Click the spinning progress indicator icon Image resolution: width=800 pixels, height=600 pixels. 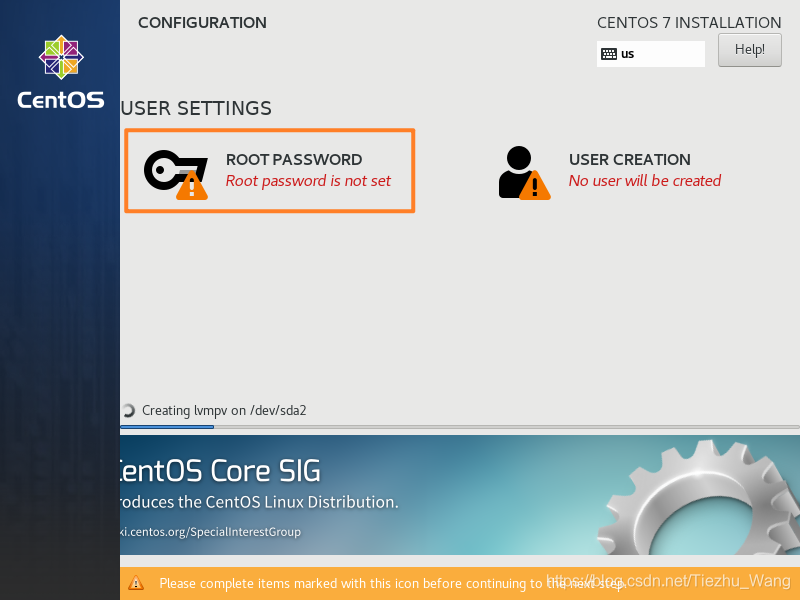click(x=128, y=411)
